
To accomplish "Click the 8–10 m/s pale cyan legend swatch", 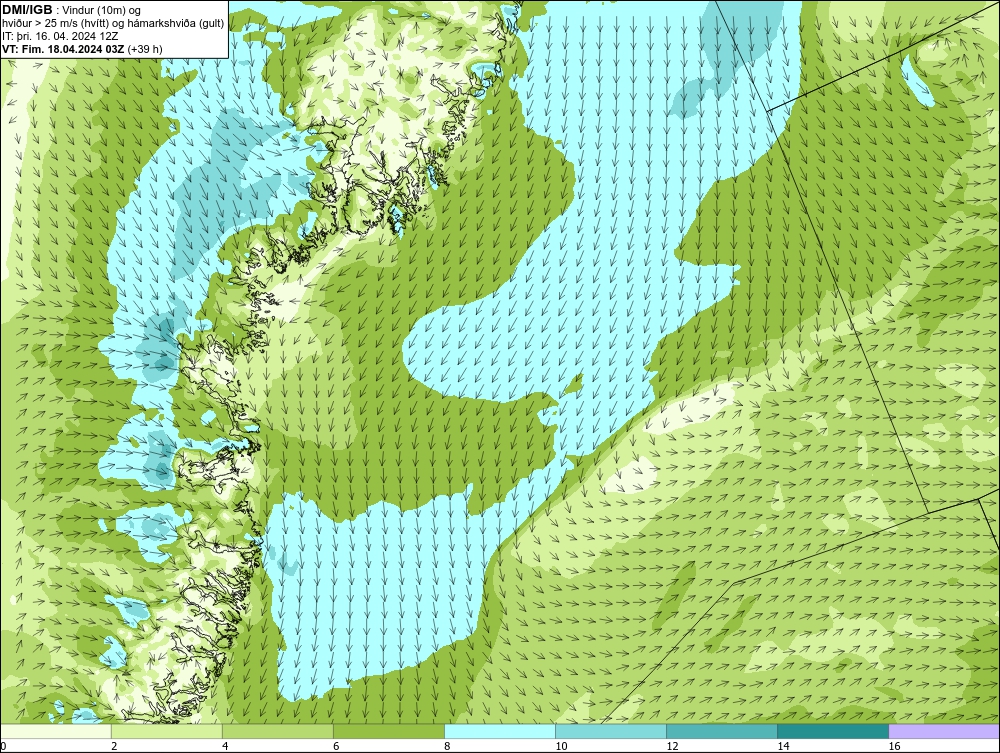I will pos(499,731).
